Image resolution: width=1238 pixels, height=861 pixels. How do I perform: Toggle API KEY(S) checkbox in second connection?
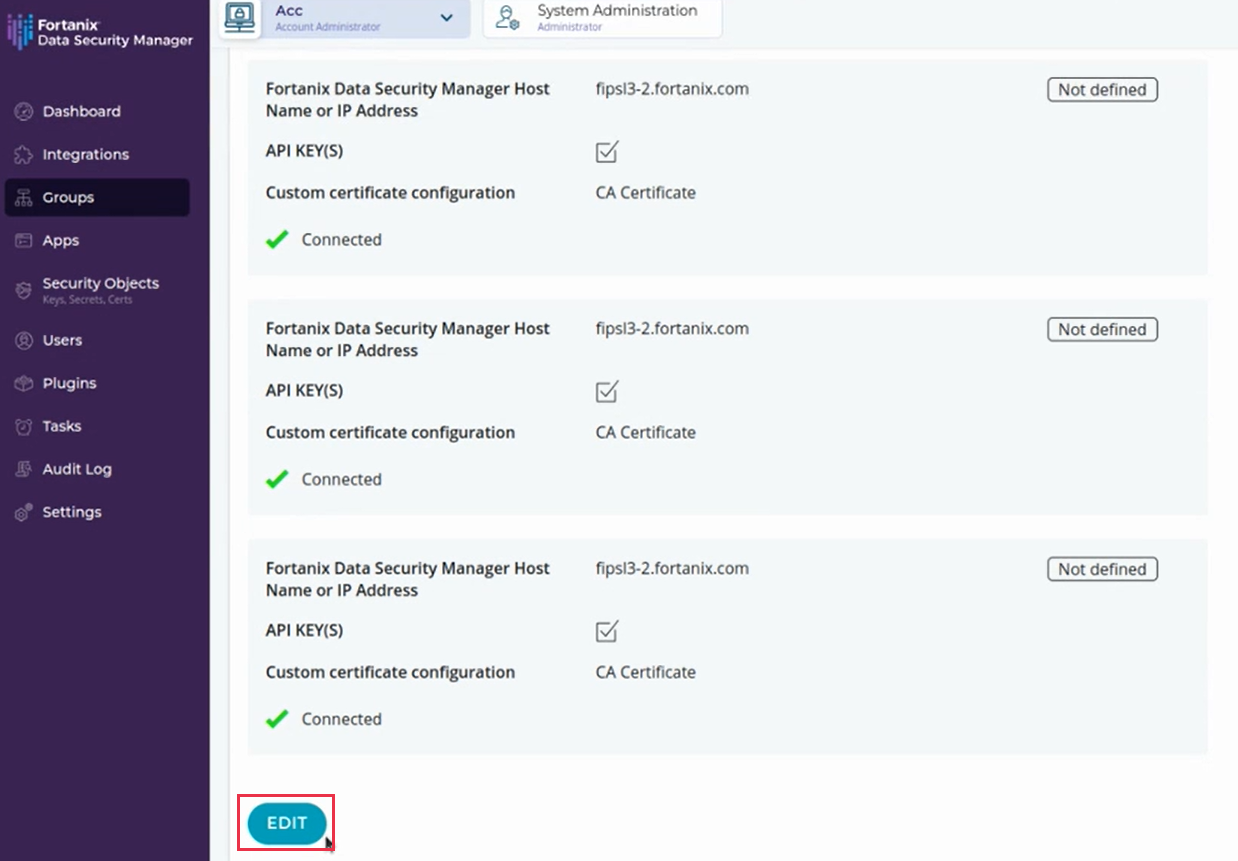click(606, 391)
